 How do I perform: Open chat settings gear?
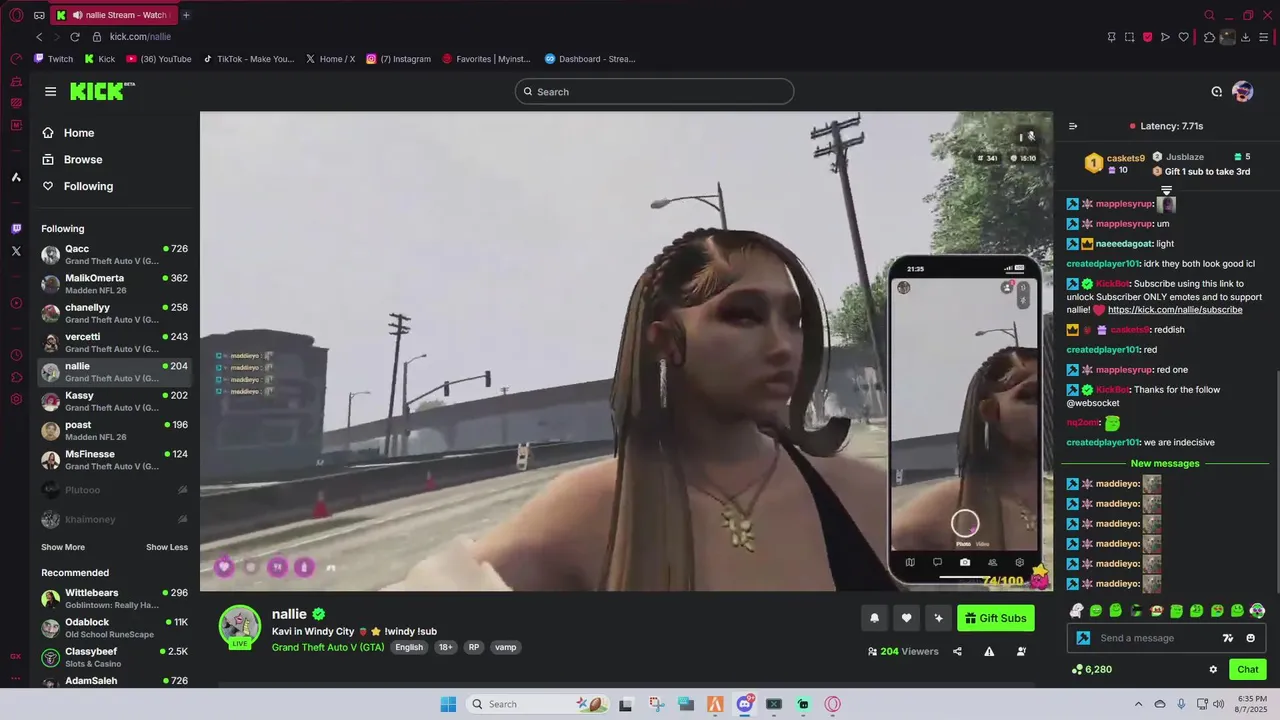pos(1213,670)
